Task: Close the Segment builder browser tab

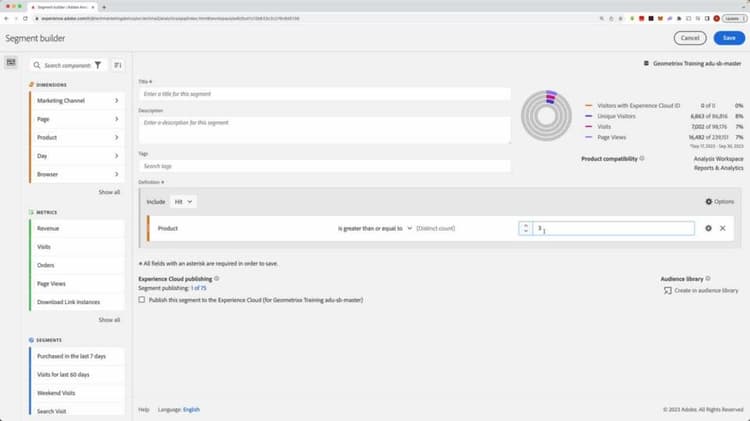Action: click(x=93, y=7)
